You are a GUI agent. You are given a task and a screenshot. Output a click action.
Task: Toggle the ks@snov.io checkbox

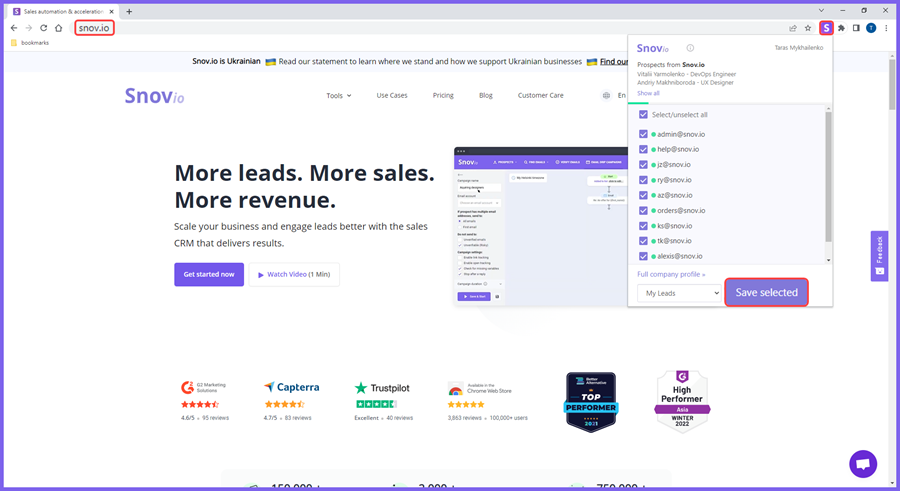(643, 226)
